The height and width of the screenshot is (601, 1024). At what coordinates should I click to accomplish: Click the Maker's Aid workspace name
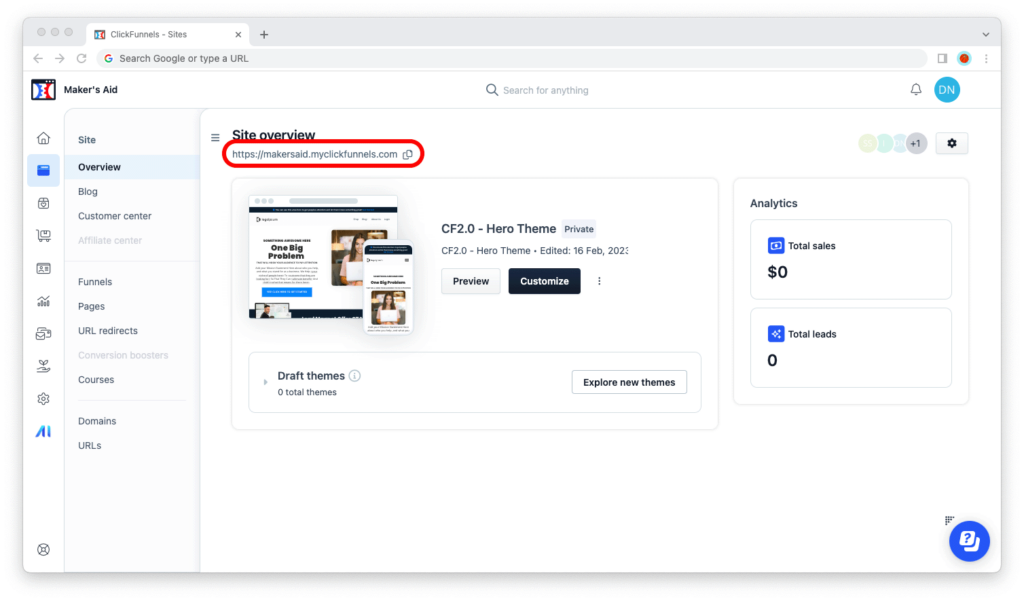91,89
